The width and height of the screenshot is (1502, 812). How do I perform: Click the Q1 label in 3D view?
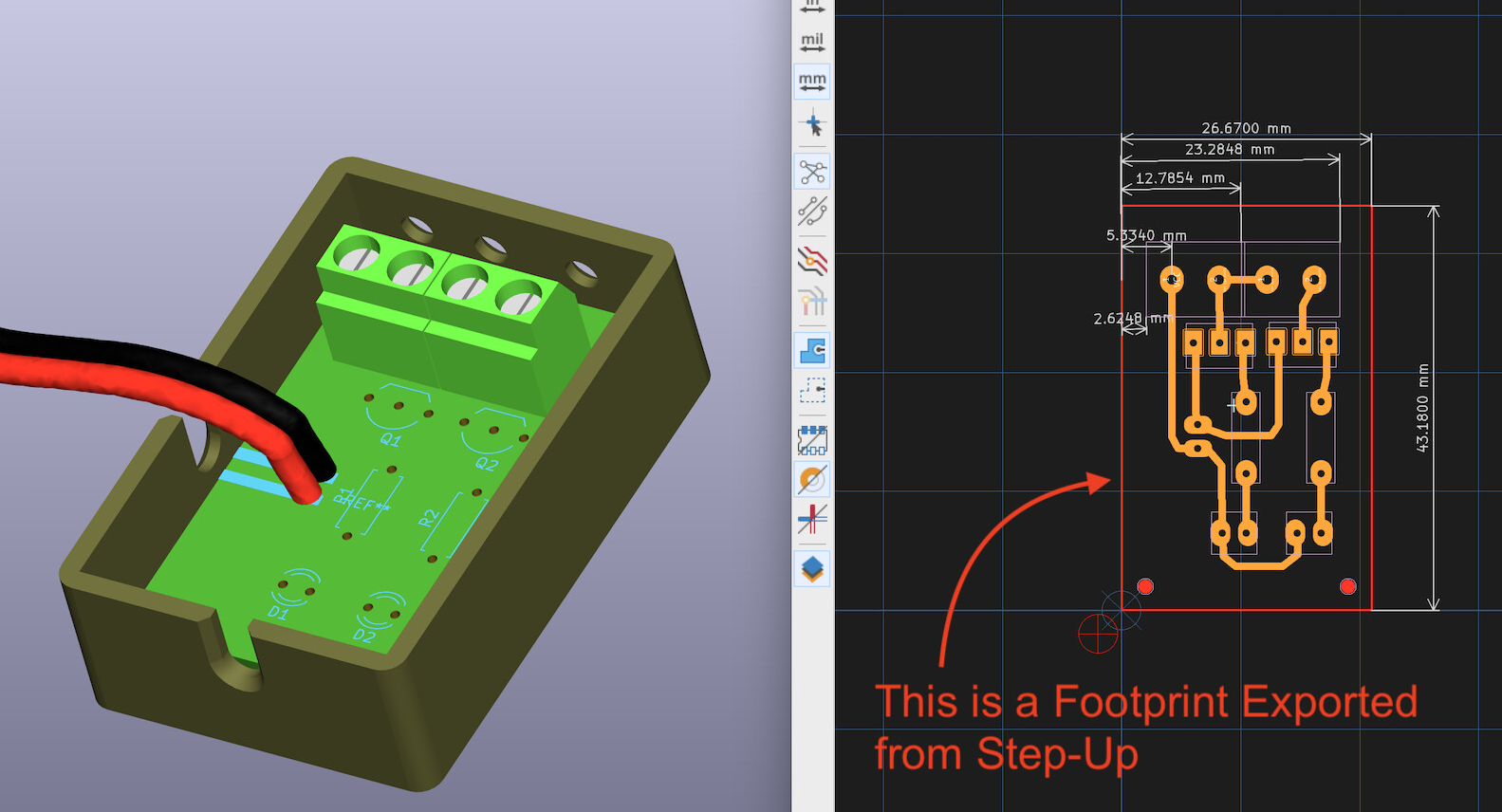pyautogui.click(x=390, y=440)
